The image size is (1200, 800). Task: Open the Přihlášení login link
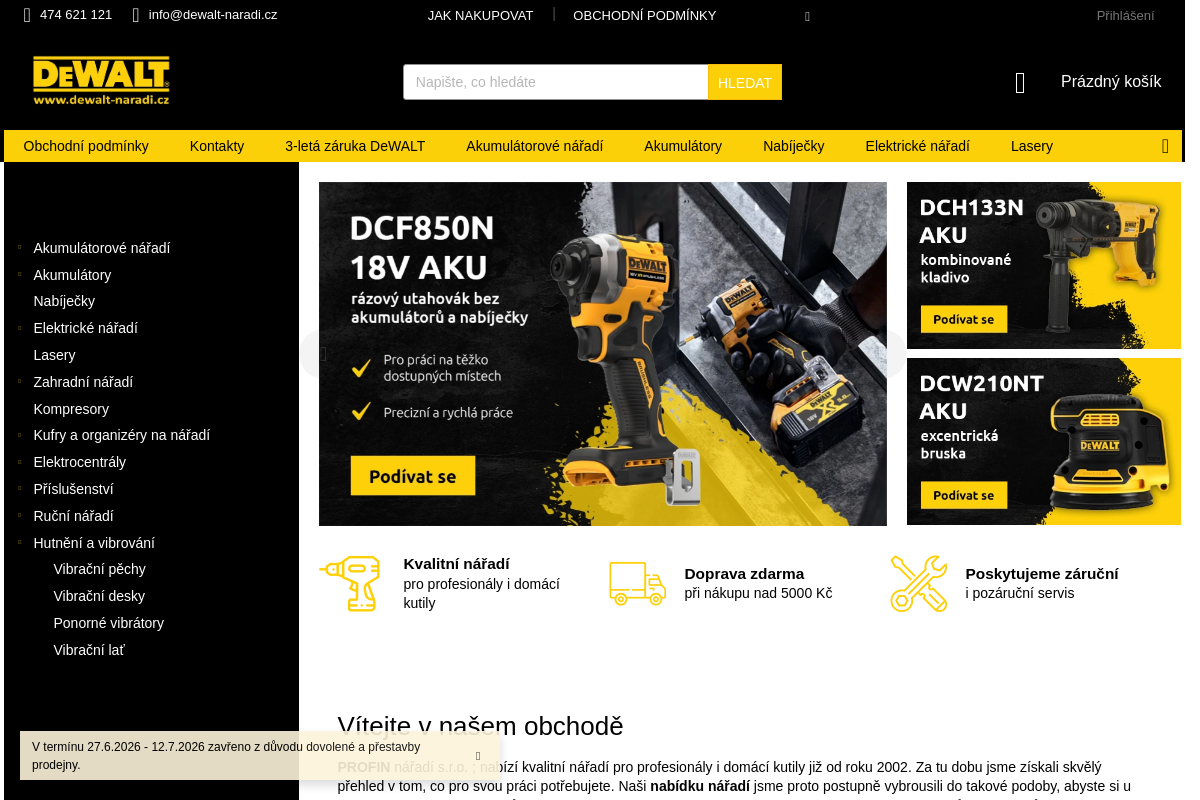(1125, 15)
